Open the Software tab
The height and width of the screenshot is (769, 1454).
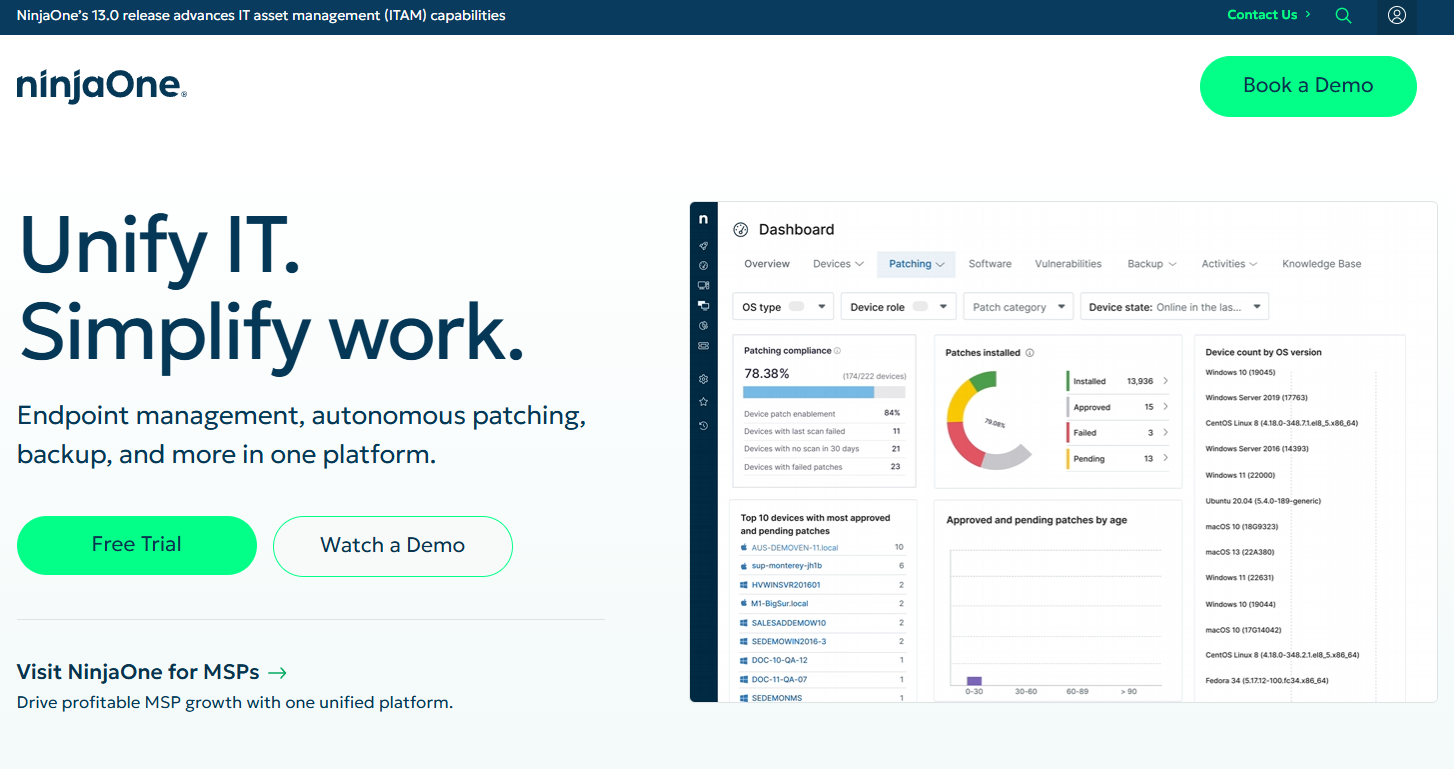click(990, 264)
